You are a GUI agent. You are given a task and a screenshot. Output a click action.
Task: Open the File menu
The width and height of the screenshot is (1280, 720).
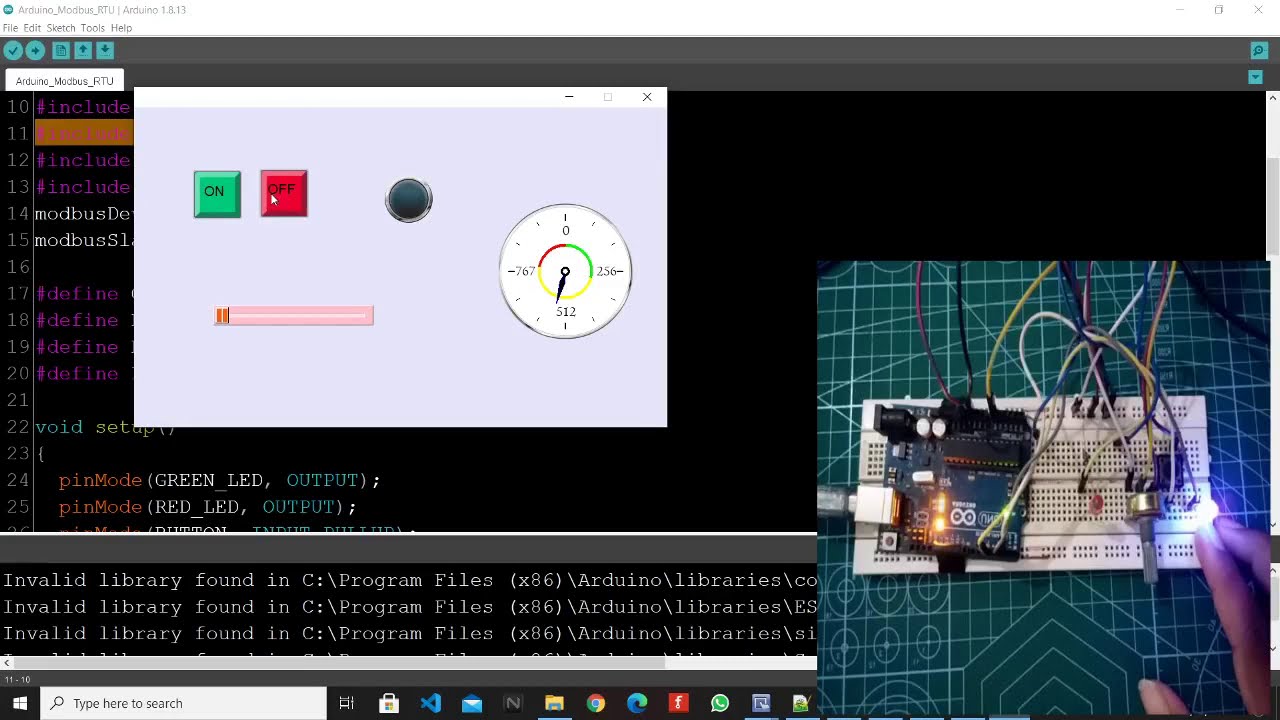click(x=10, y=28)
